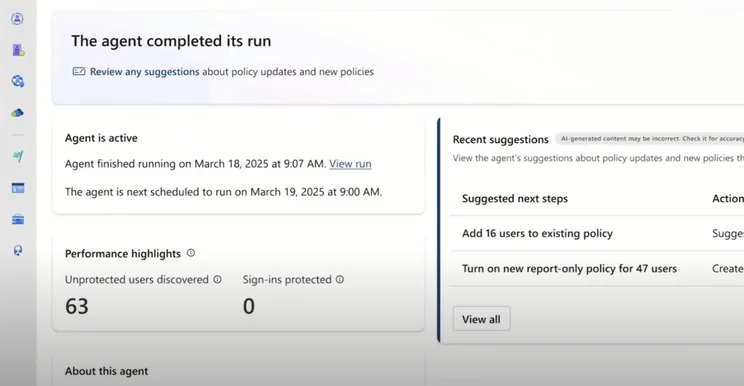This screenshot has height=386, width=744.
Task: Open the green learn and flag sidebar icon
Action: point(18,156)
